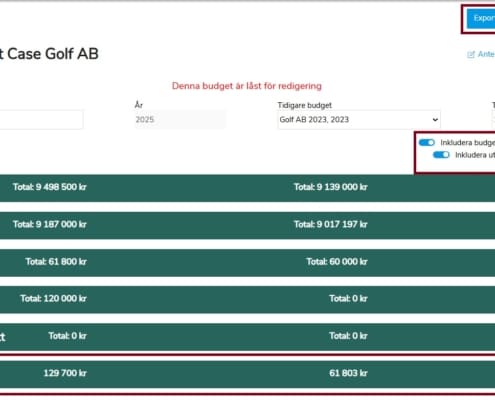The height and width of the screenshot is (400, 495).
Task: Expand the row with total 120 000 kr
Action: coord(247,299)
